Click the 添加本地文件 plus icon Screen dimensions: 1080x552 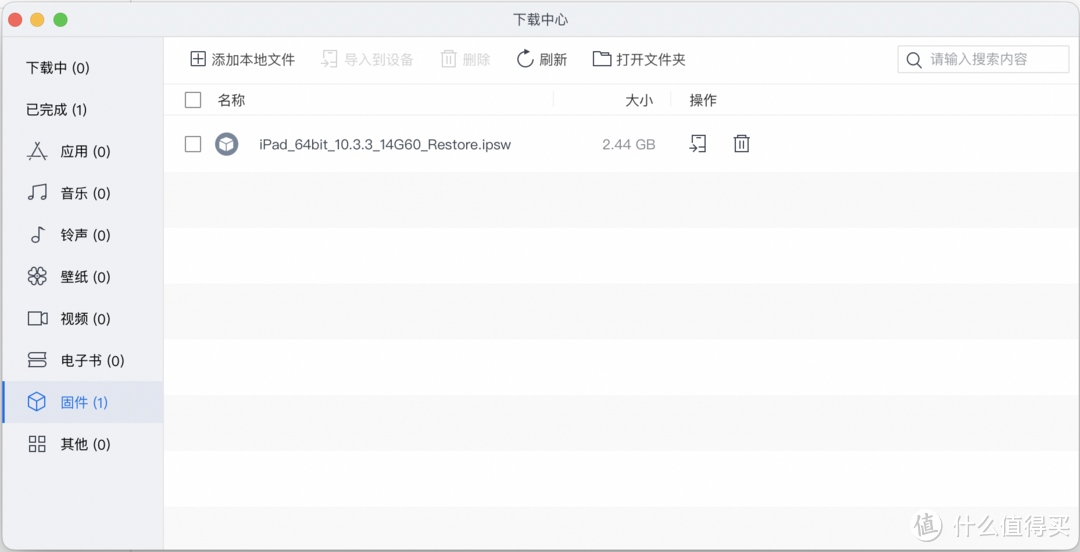pos(198,59)
